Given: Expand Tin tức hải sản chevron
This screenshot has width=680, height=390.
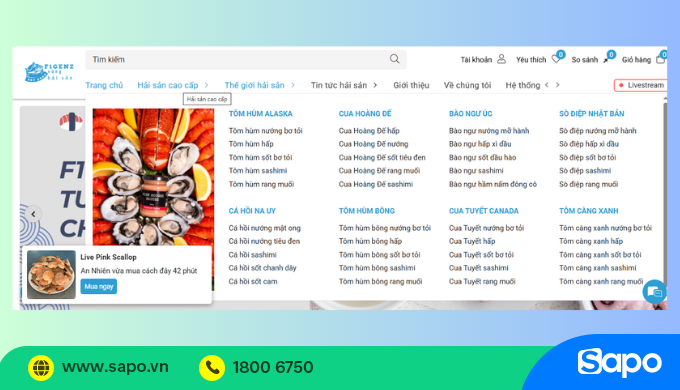Looking at the screenshot, I should [375, 85].
